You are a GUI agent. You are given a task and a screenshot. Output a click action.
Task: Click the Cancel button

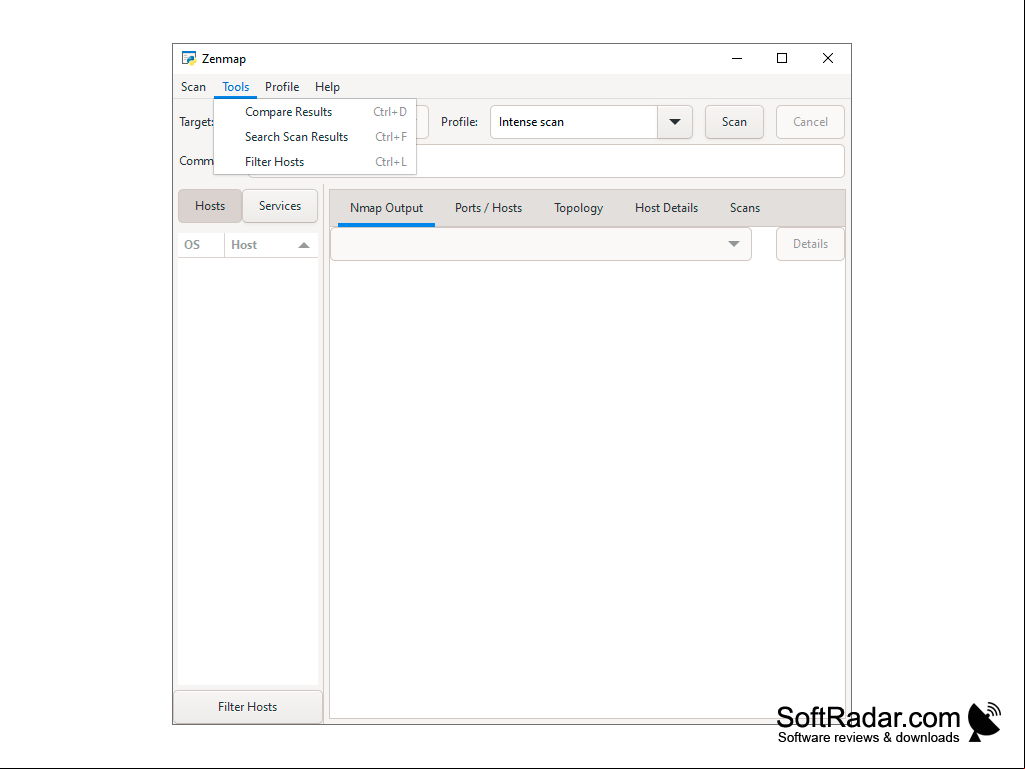(810, 122)
